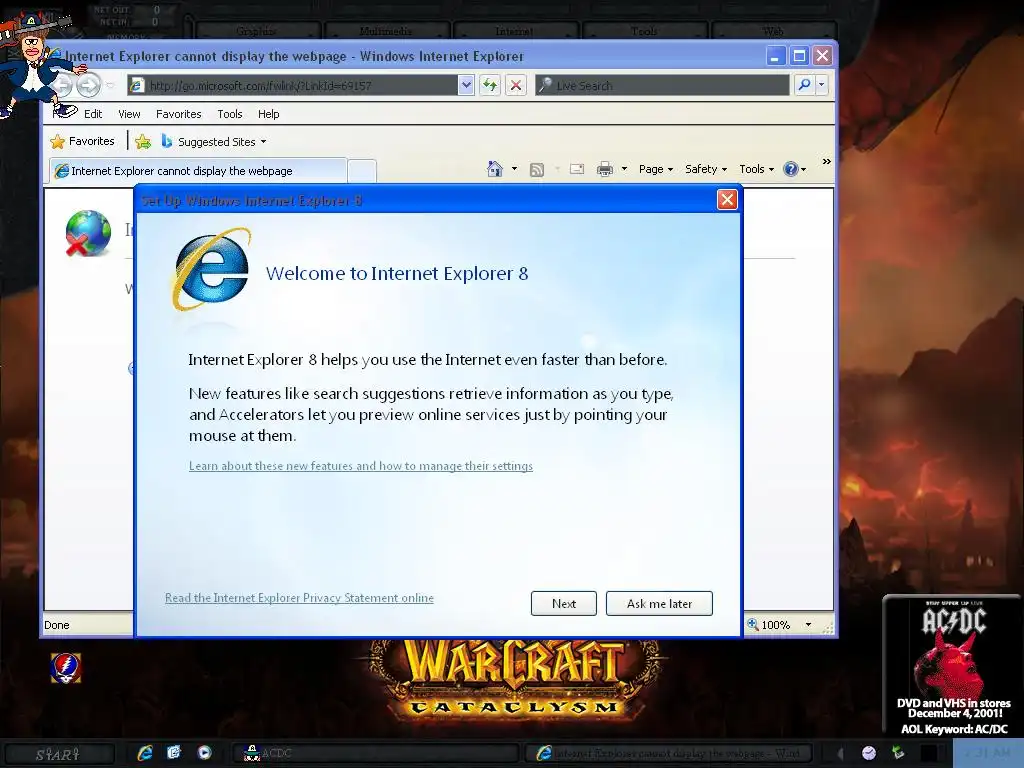The height and width of the screenshot is (768, 1024).
Task: Open the Favorites star button
Action: click(x=83, y=141)
